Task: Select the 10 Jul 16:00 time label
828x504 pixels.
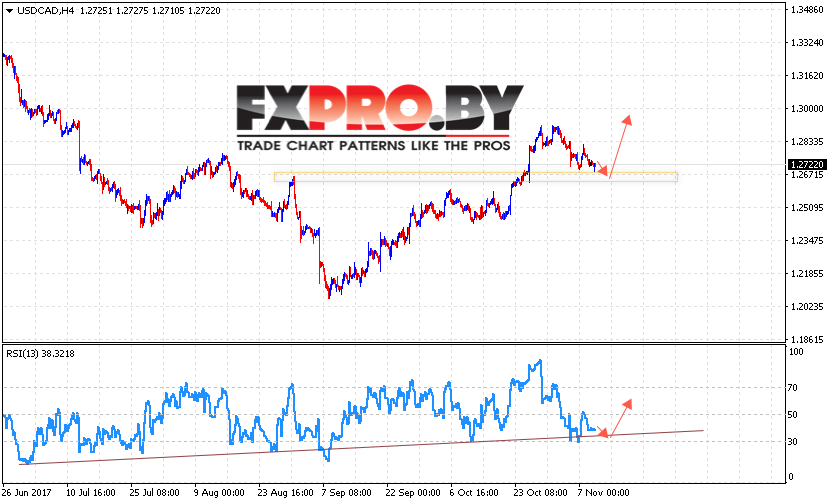Action: coord(90,492)
